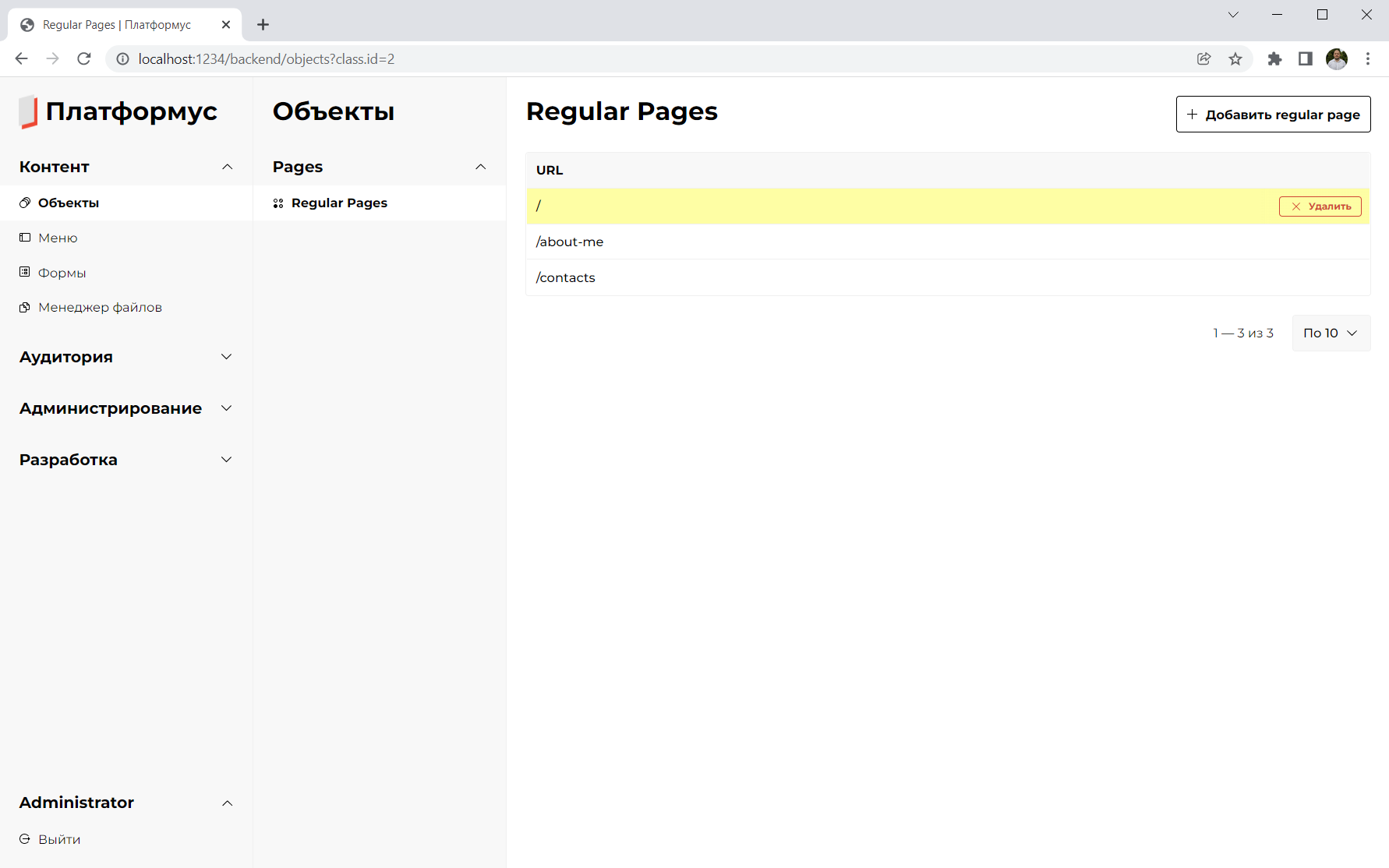Click Выйти to log out
The image size is (1389, 868).
pos(59,839)
